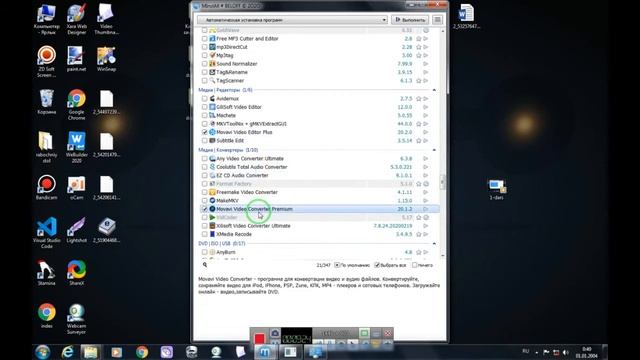This screenshot has height=360, width=640.
Task: Open Visual Studio Code desktop shortcut
Action: 47,233
